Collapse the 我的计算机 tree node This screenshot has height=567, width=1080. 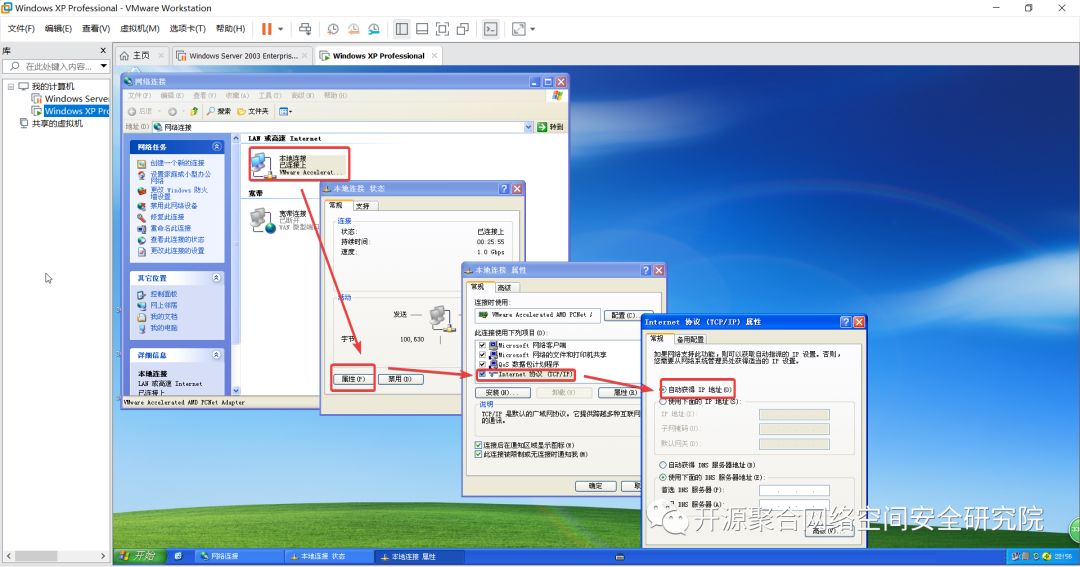(x=11, y=87)
